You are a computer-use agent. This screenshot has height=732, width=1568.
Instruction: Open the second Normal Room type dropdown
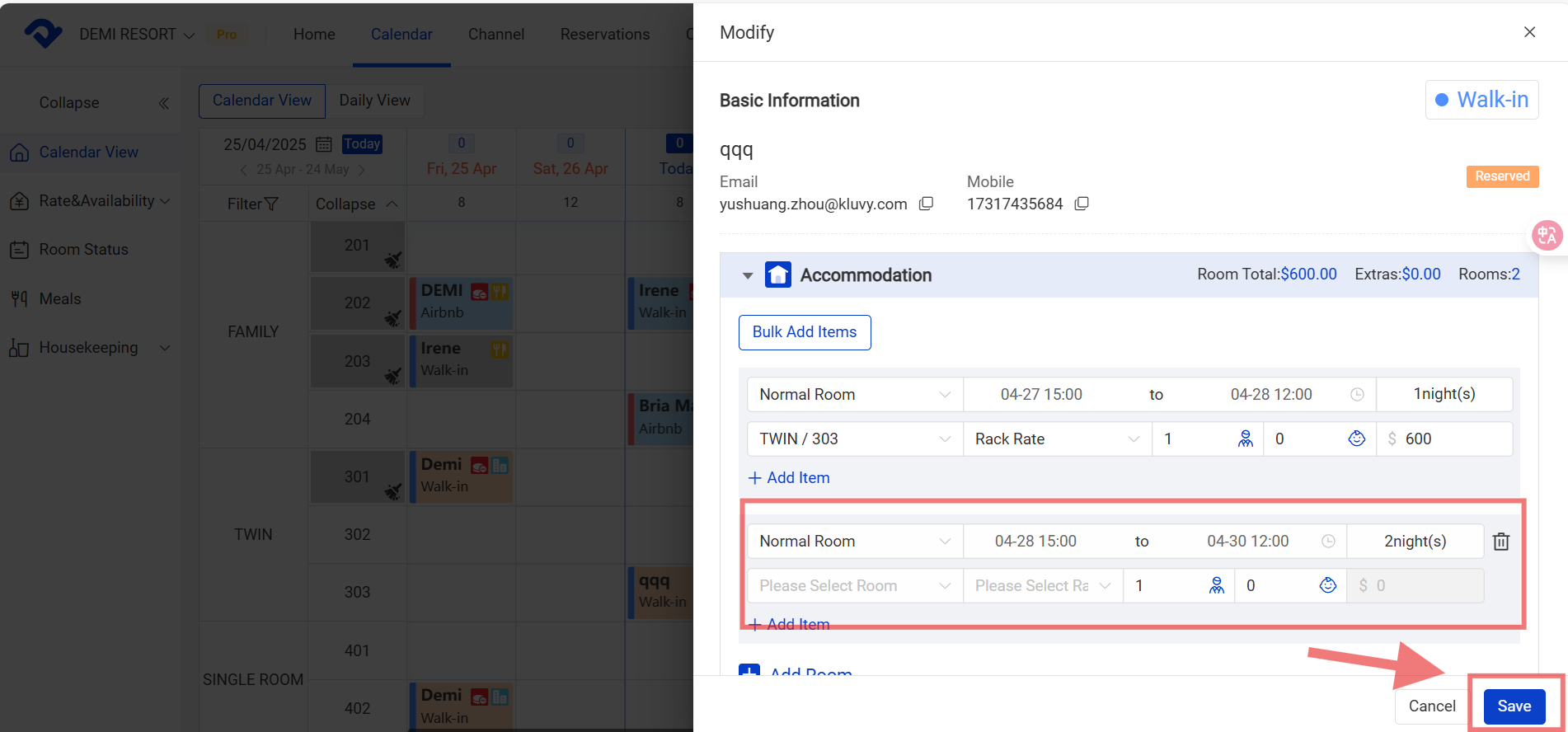coord(854,542)
